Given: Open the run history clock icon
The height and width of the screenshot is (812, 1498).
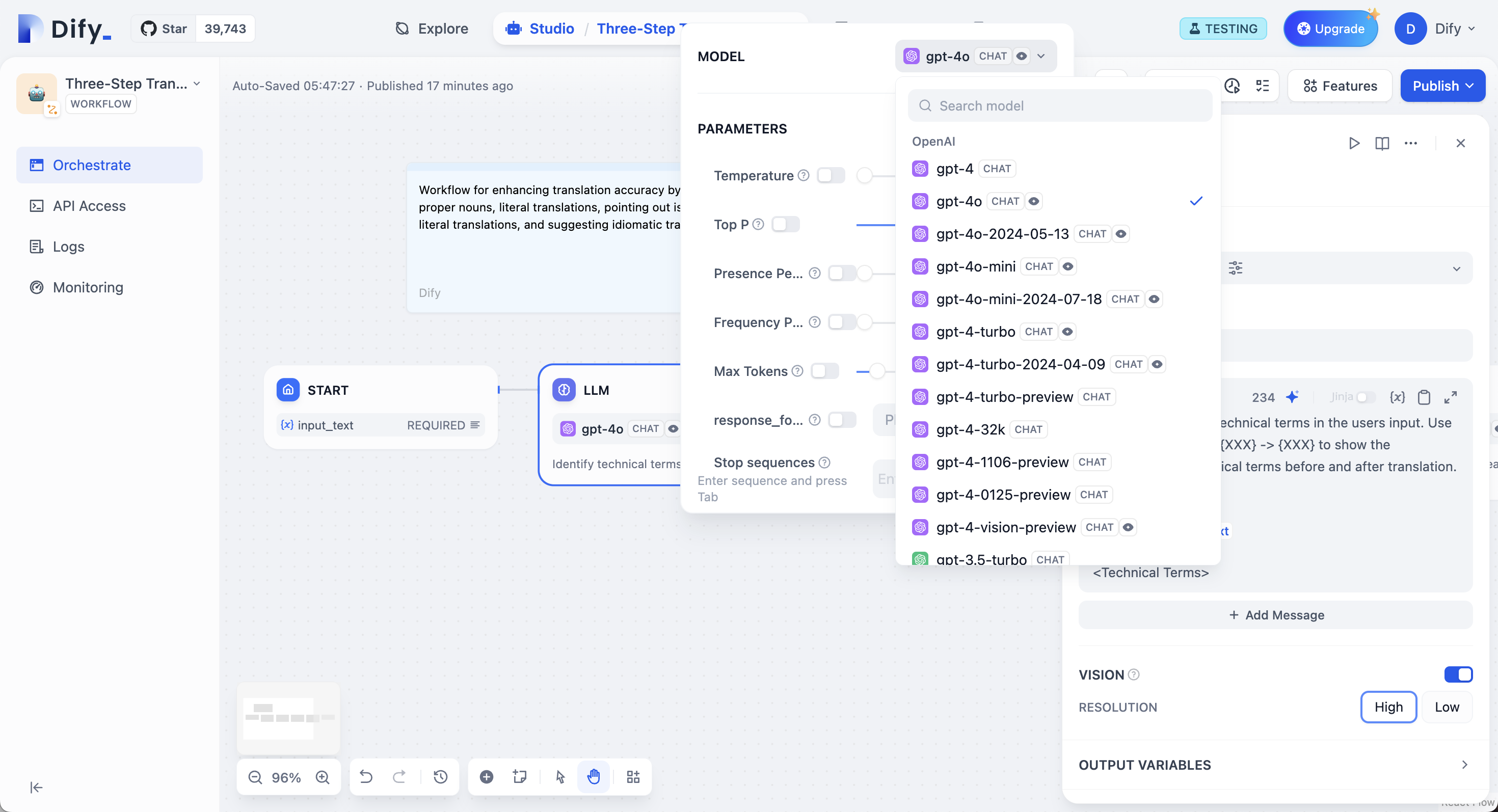Looking at the screenshot, I should 1232,86.
